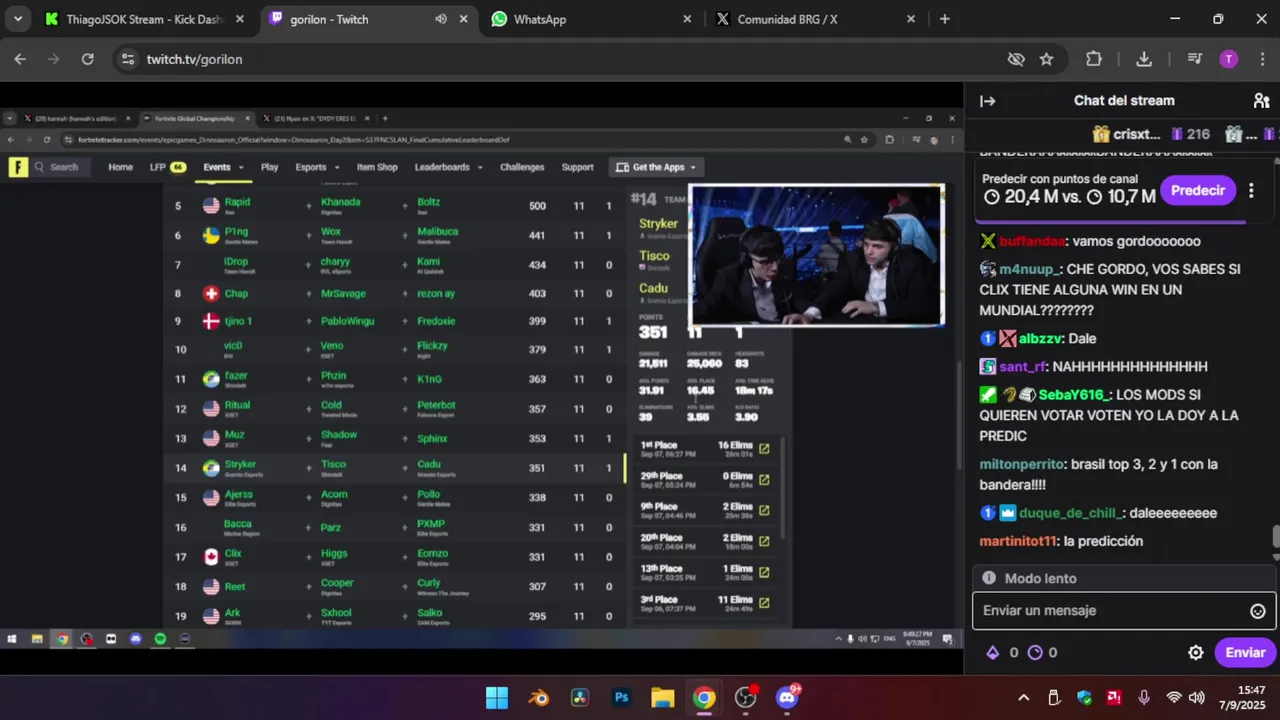Open Chrome downloads icon
Screen dimensions: 1280x720
click(x=1144, y=59)
